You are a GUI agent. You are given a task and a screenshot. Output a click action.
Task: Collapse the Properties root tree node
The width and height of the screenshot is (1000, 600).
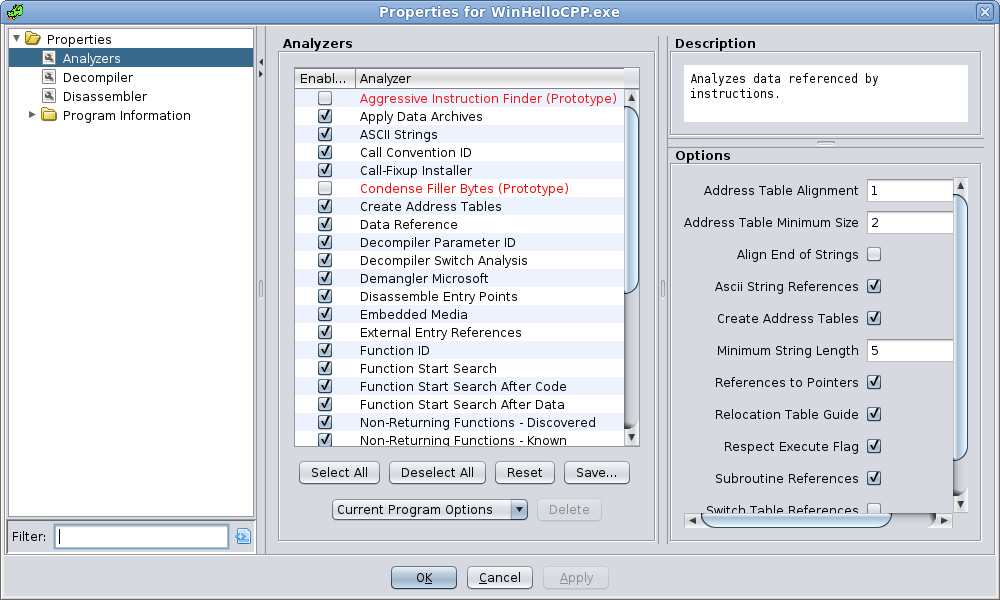[x=16, y=40]
